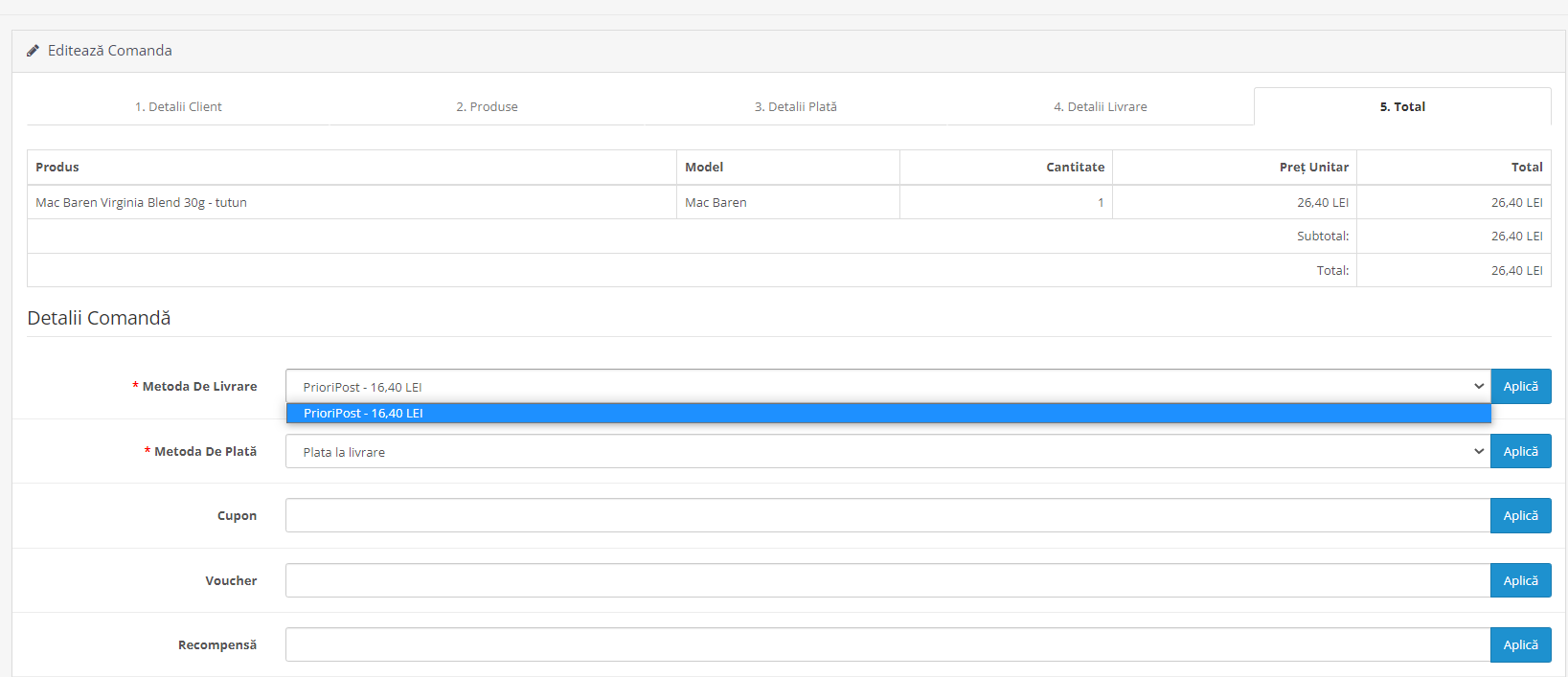Focus the Voucher input field
The image size is (1568, 677).
[x=888, y=580]
